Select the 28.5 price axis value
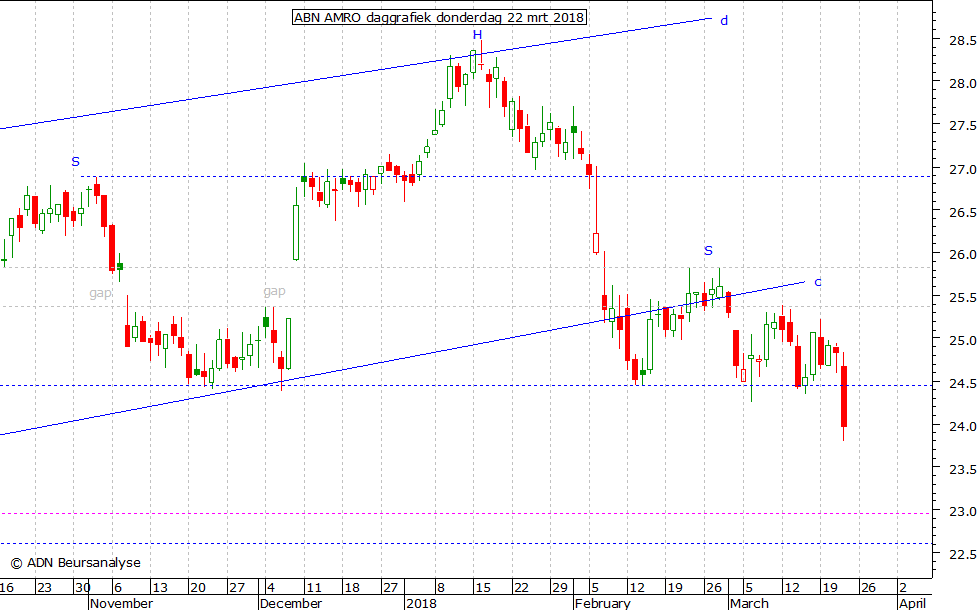The image size is (980, 610). (962, 41)
